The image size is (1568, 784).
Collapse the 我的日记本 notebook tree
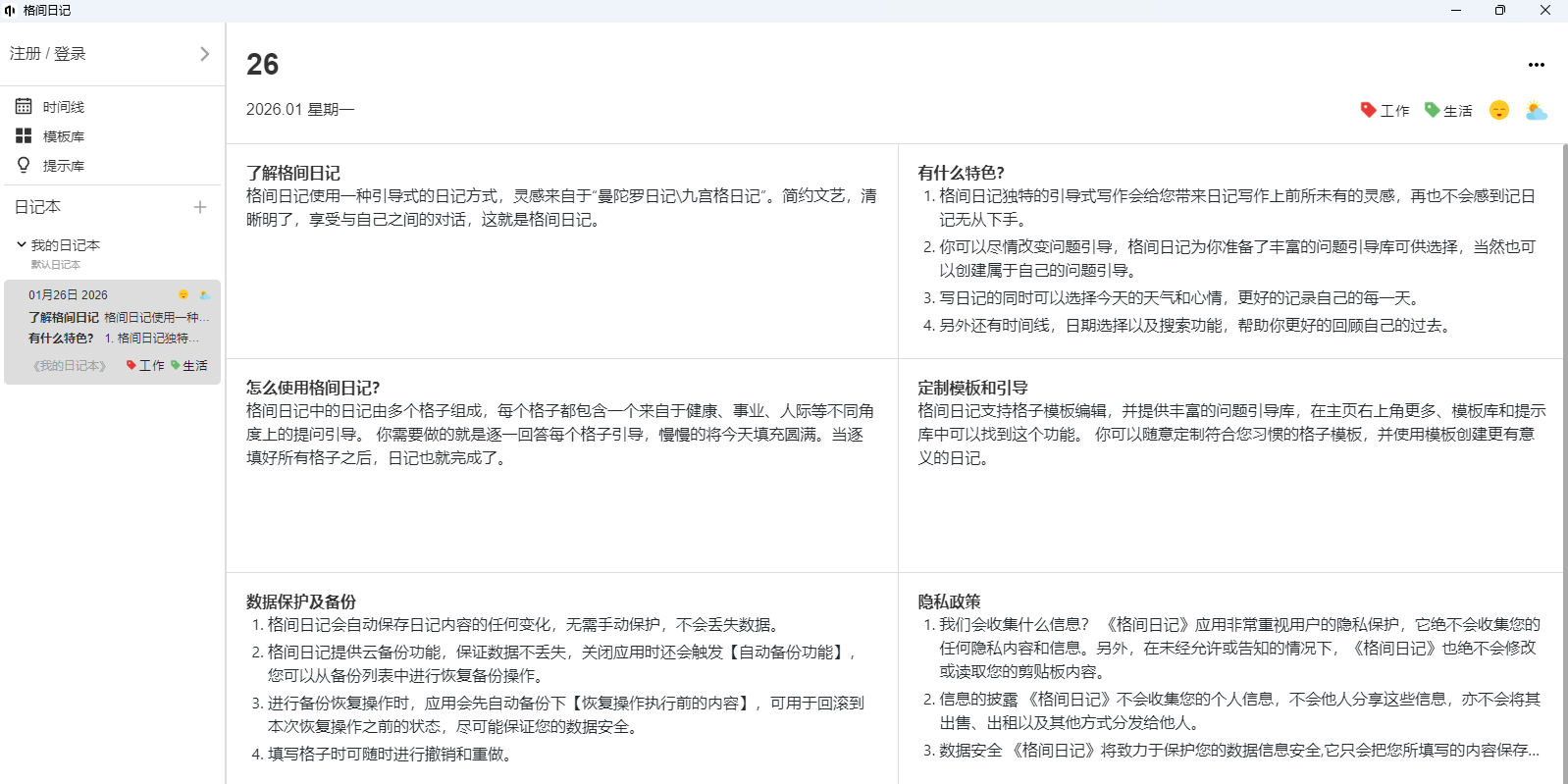click(22, 244)
